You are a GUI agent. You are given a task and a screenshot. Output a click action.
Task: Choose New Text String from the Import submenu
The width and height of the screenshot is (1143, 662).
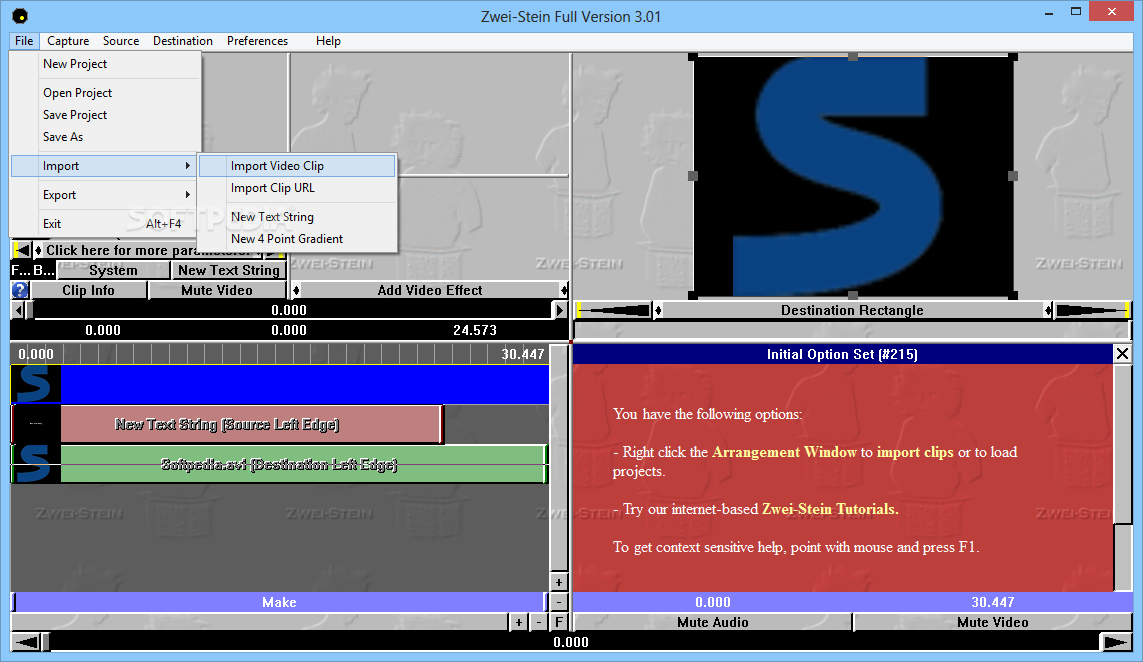pos(297,217)
